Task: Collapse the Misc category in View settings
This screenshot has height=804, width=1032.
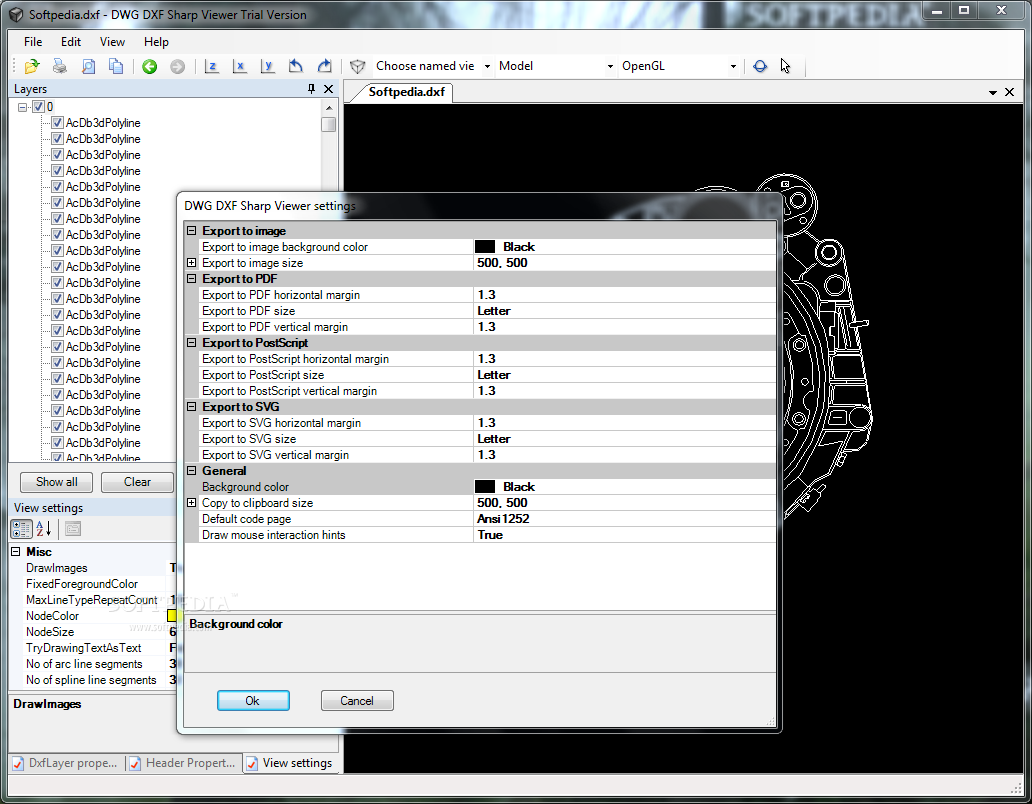Action: (16, 551)
